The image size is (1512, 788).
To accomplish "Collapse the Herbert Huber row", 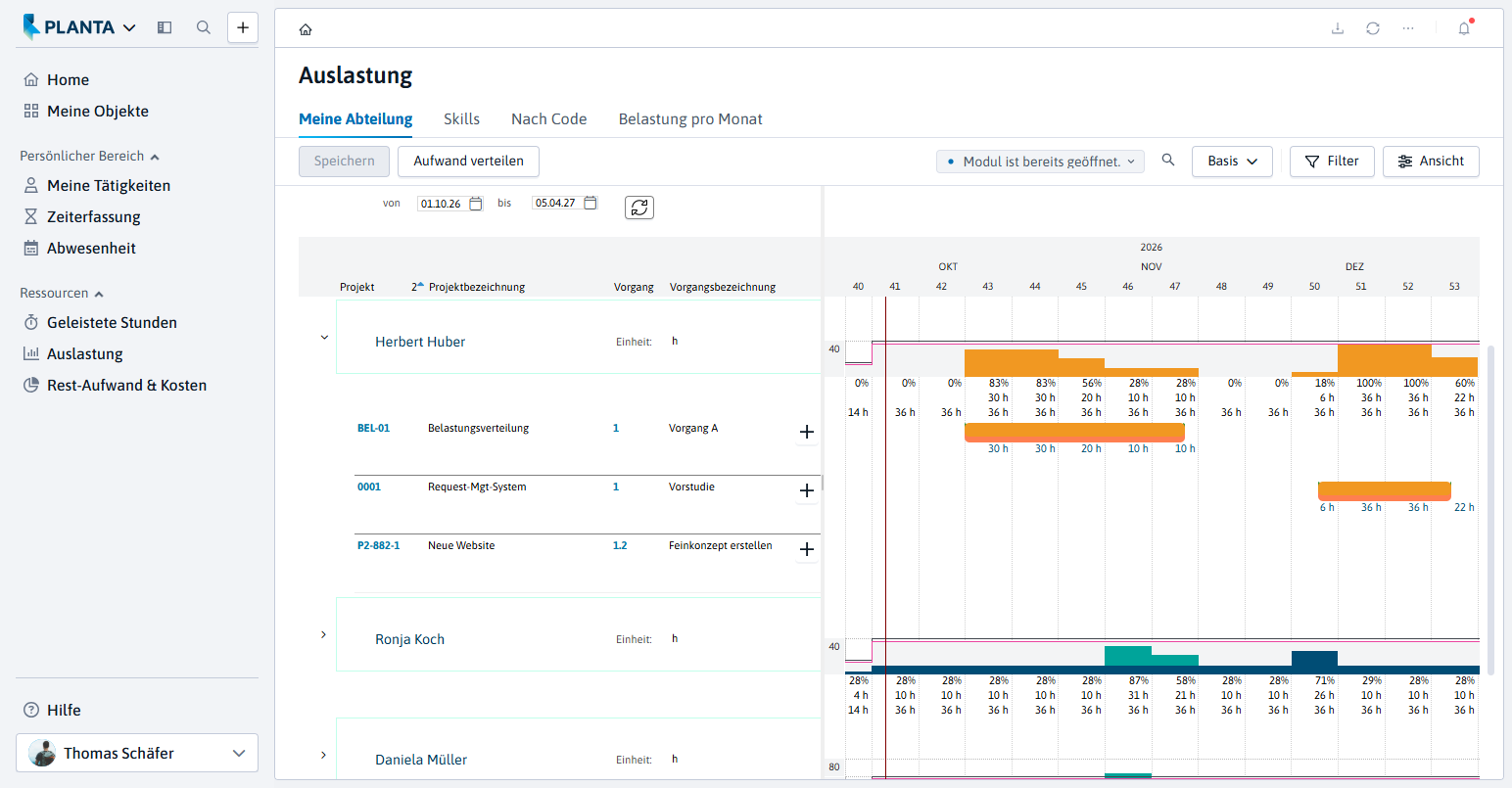I will 324,338.
